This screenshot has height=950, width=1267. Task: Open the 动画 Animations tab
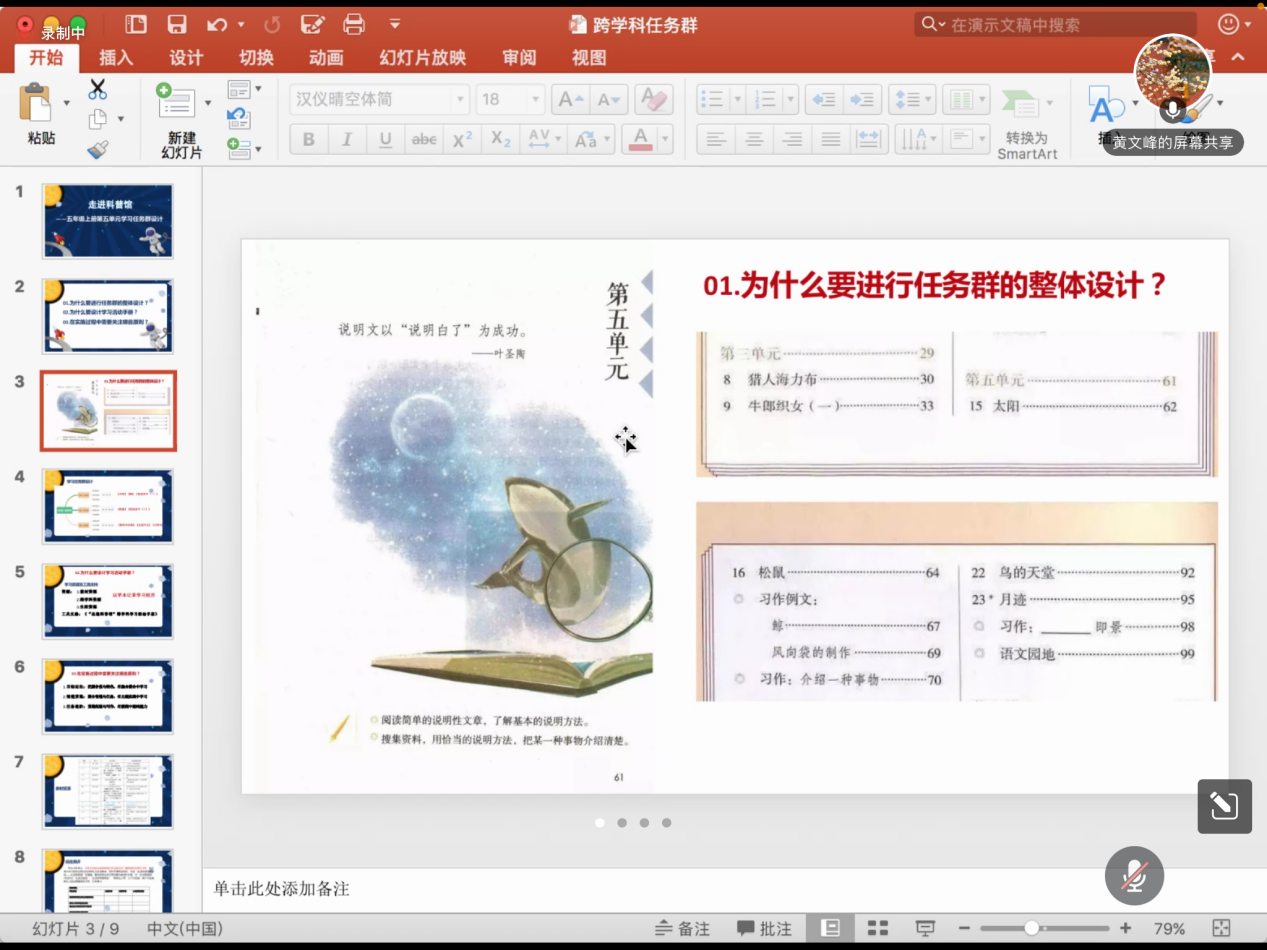[326, 58]
